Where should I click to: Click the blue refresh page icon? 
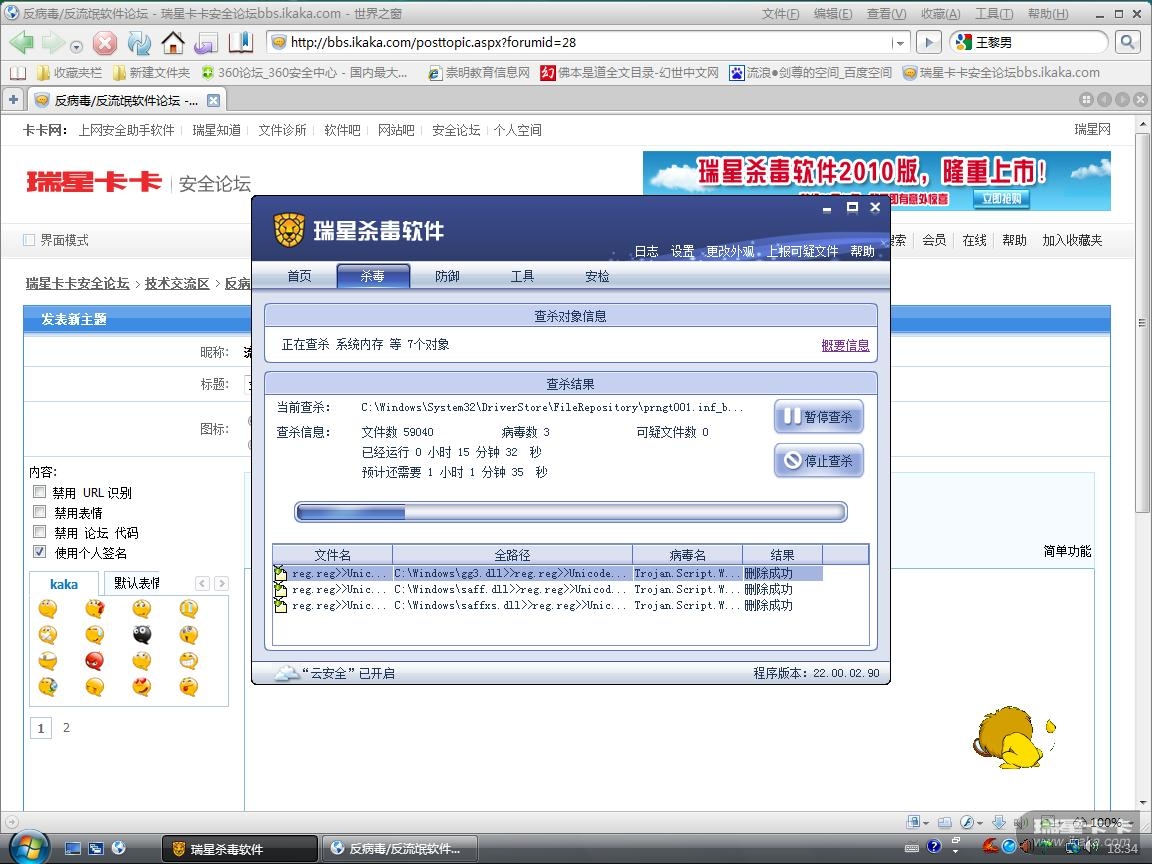pyautogui.click(x=139, y=43)
